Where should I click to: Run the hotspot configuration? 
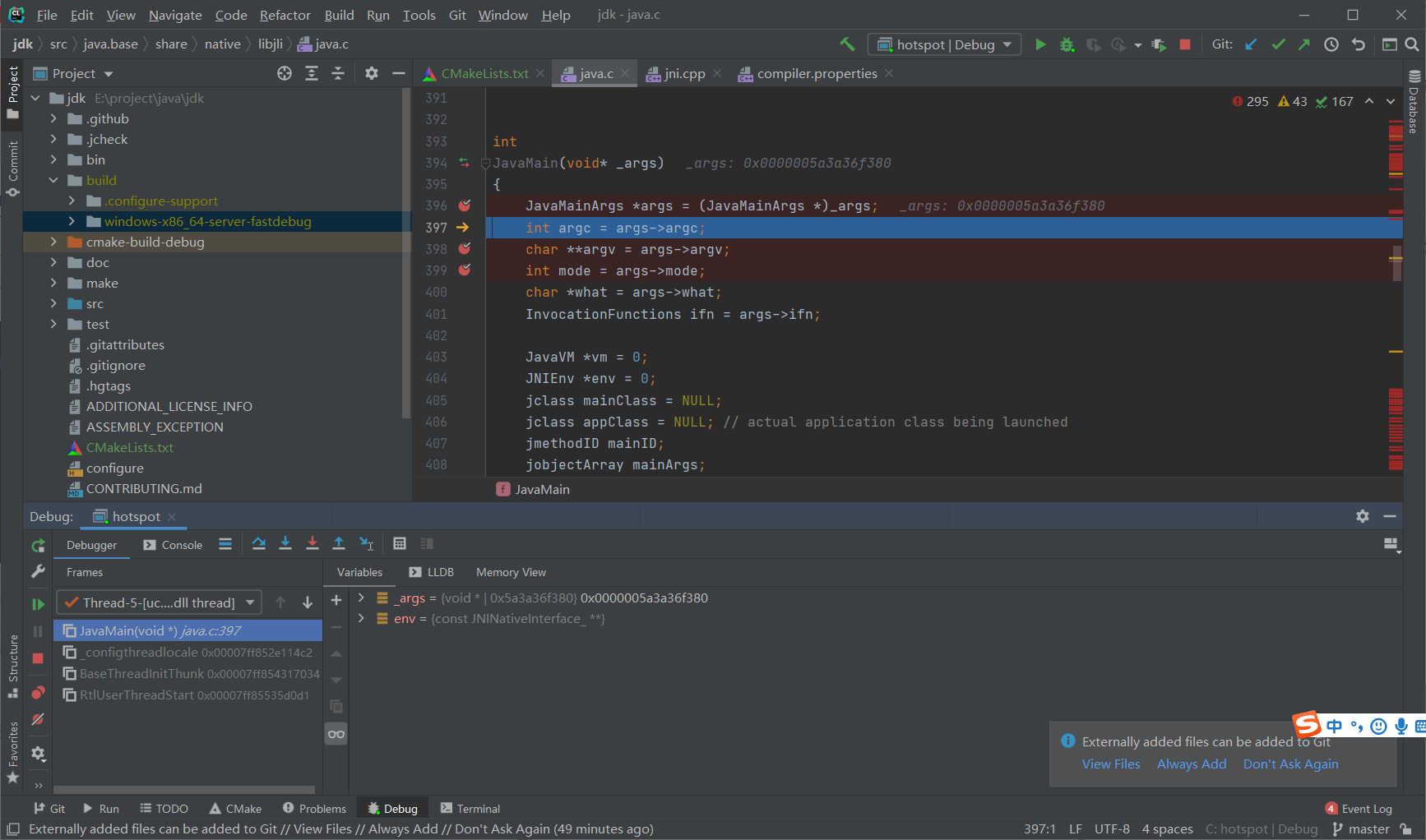(x=1040, y=44)
